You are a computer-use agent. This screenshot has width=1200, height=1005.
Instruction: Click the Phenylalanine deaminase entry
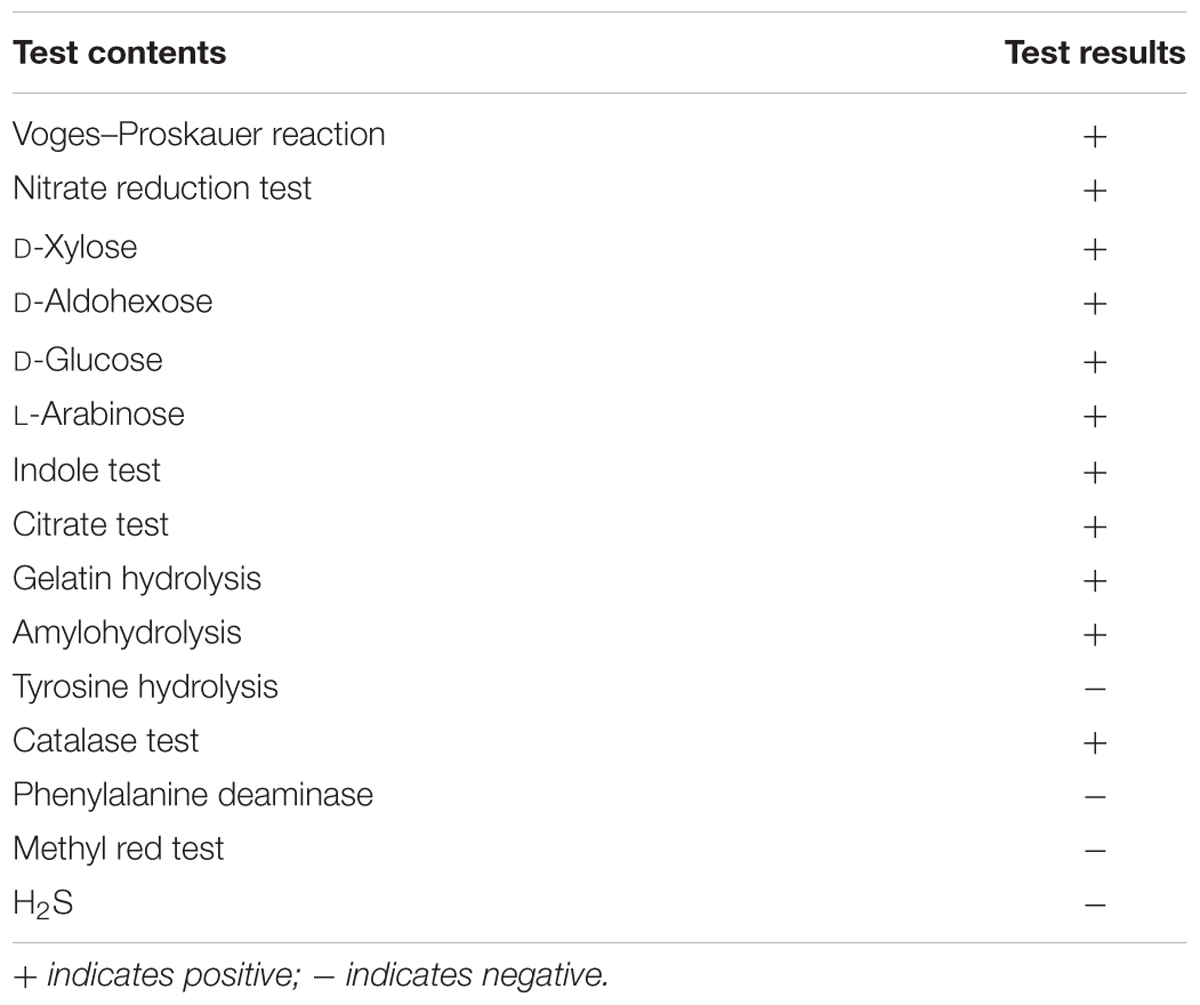pyautogui.click(x=193, y=795)
